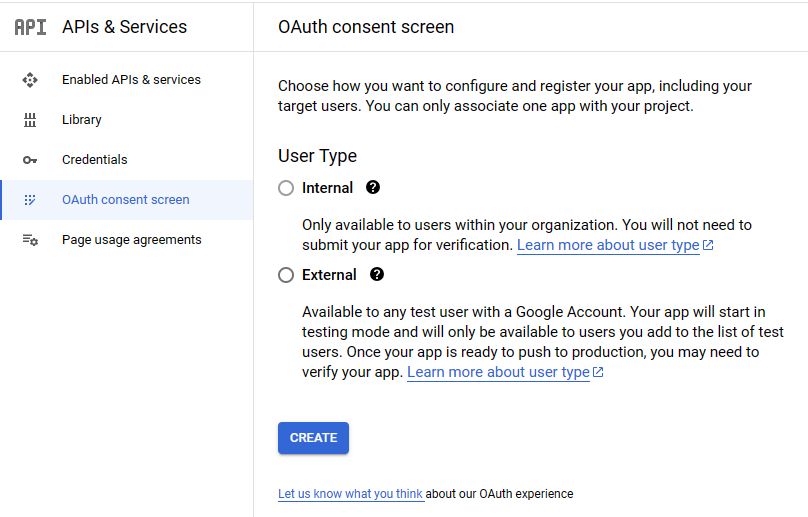808x517 pixels.
Task: Select the External user type radio button
Action: coord(286,275)
